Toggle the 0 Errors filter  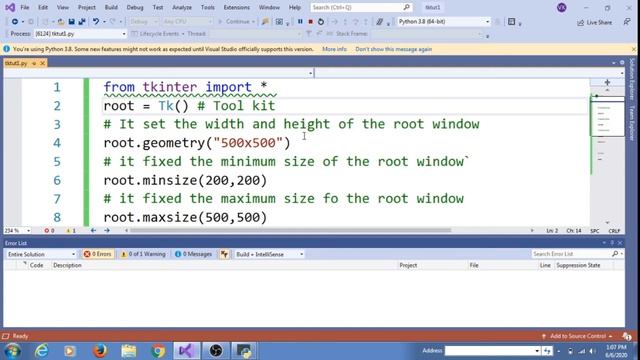pyautogui.click(x=98, y=254)
